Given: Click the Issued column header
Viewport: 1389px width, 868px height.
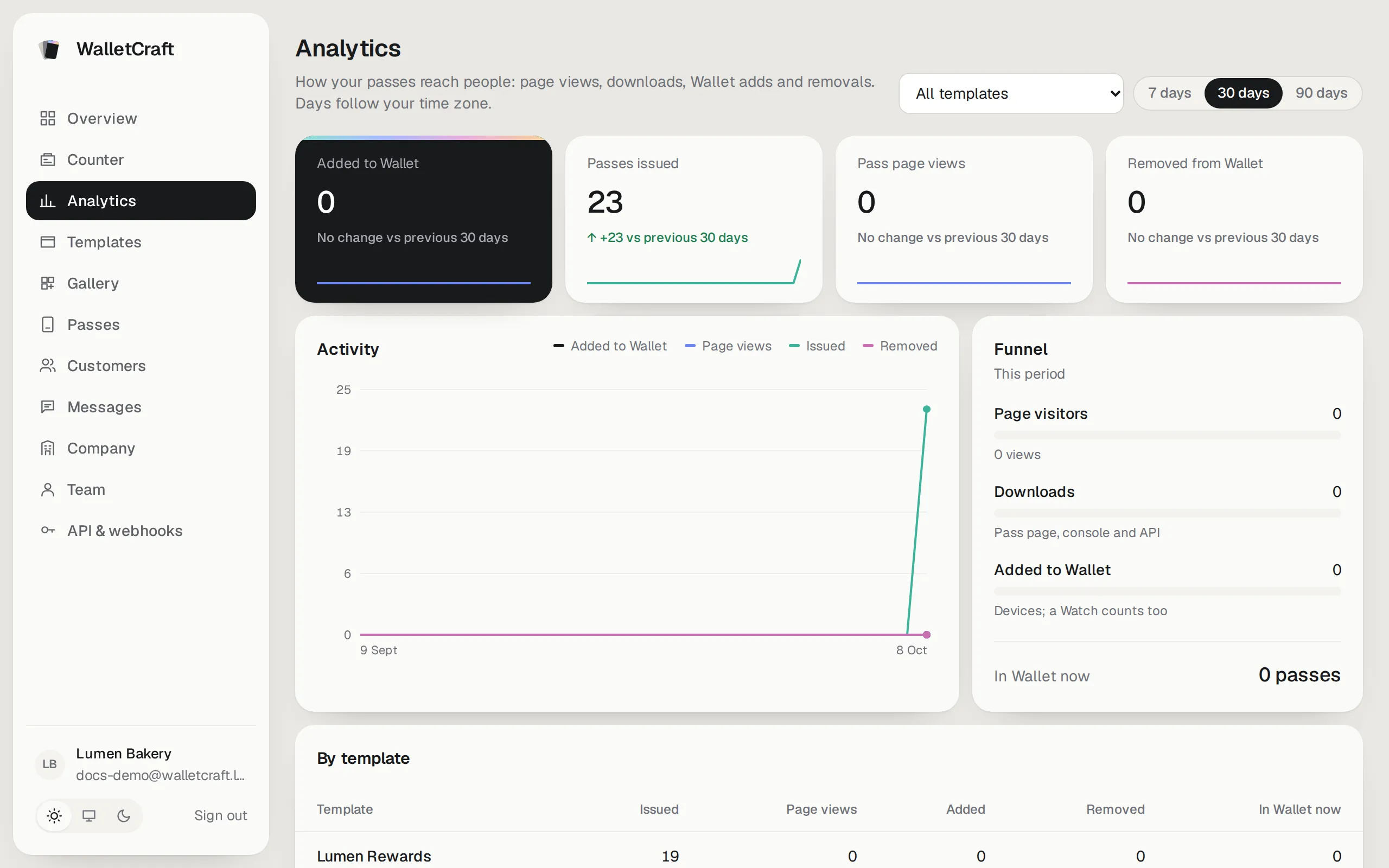Looking at the screenshot, I should pos(659,809).
